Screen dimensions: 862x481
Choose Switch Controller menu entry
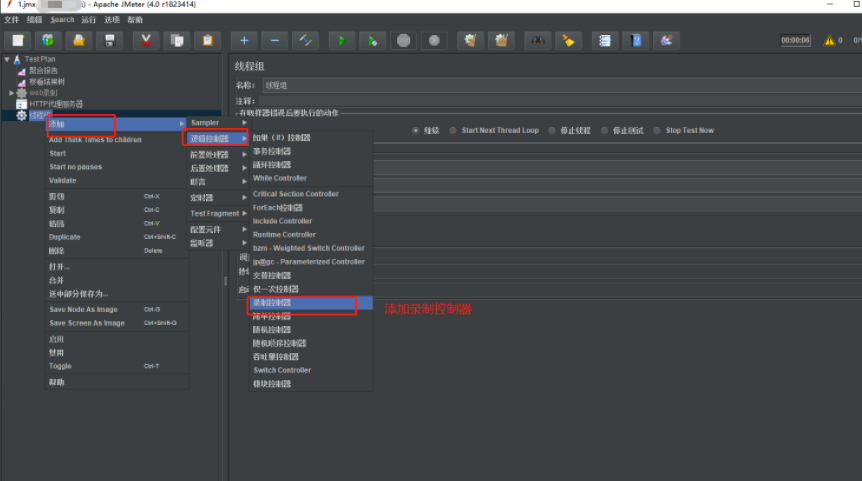pos(311,370)
